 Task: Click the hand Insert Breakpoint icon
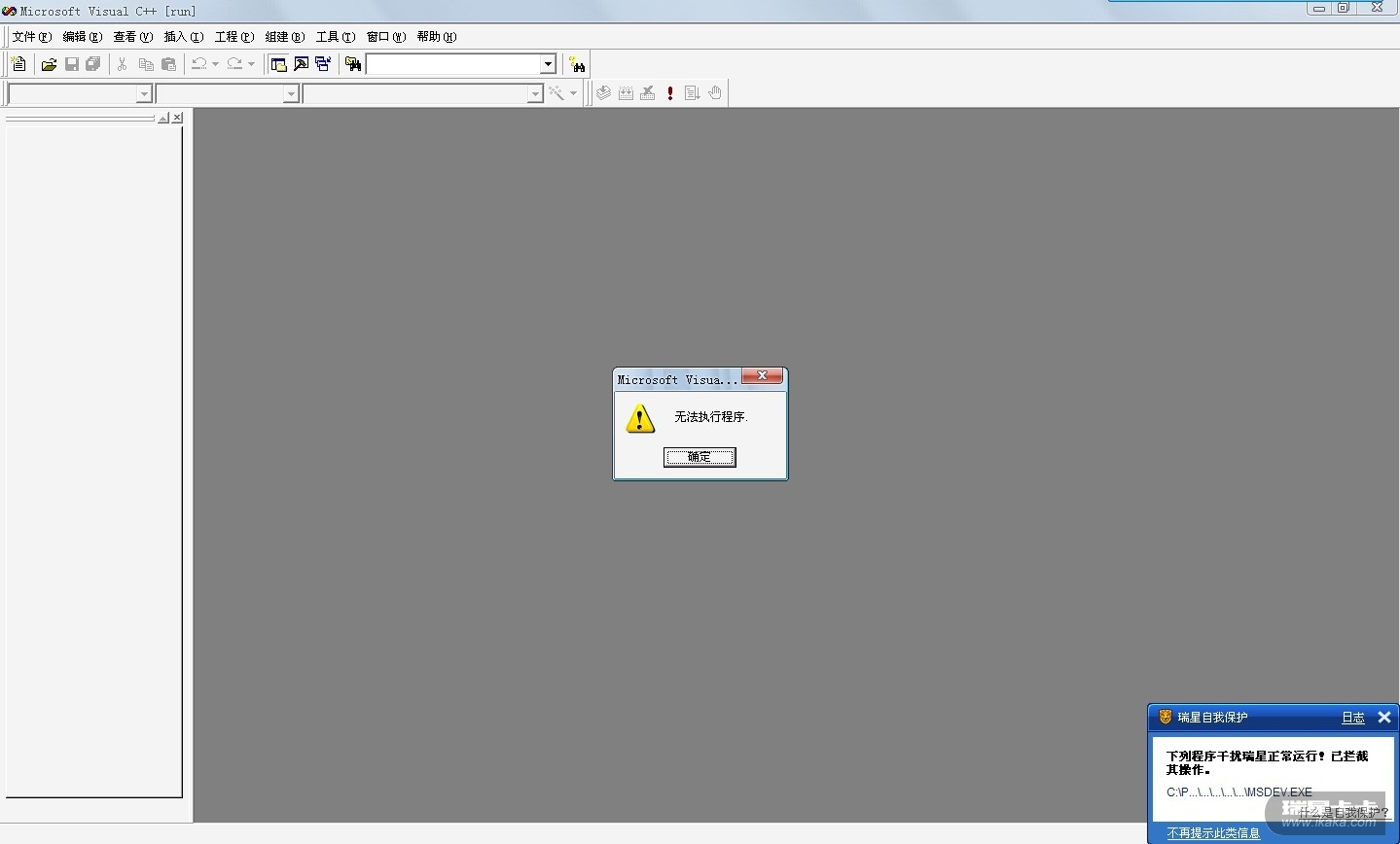[x=715, y=93]
